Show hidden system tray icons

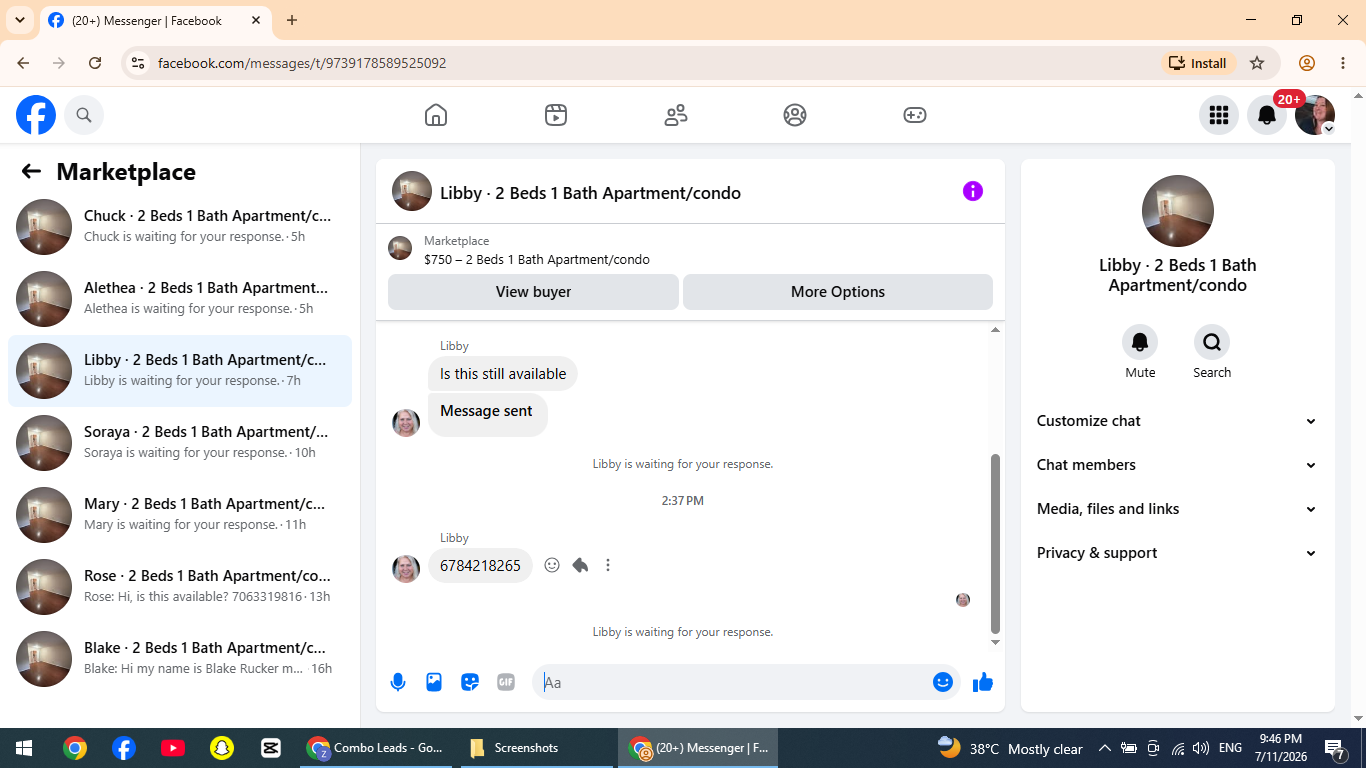(x=1105, y=748)
